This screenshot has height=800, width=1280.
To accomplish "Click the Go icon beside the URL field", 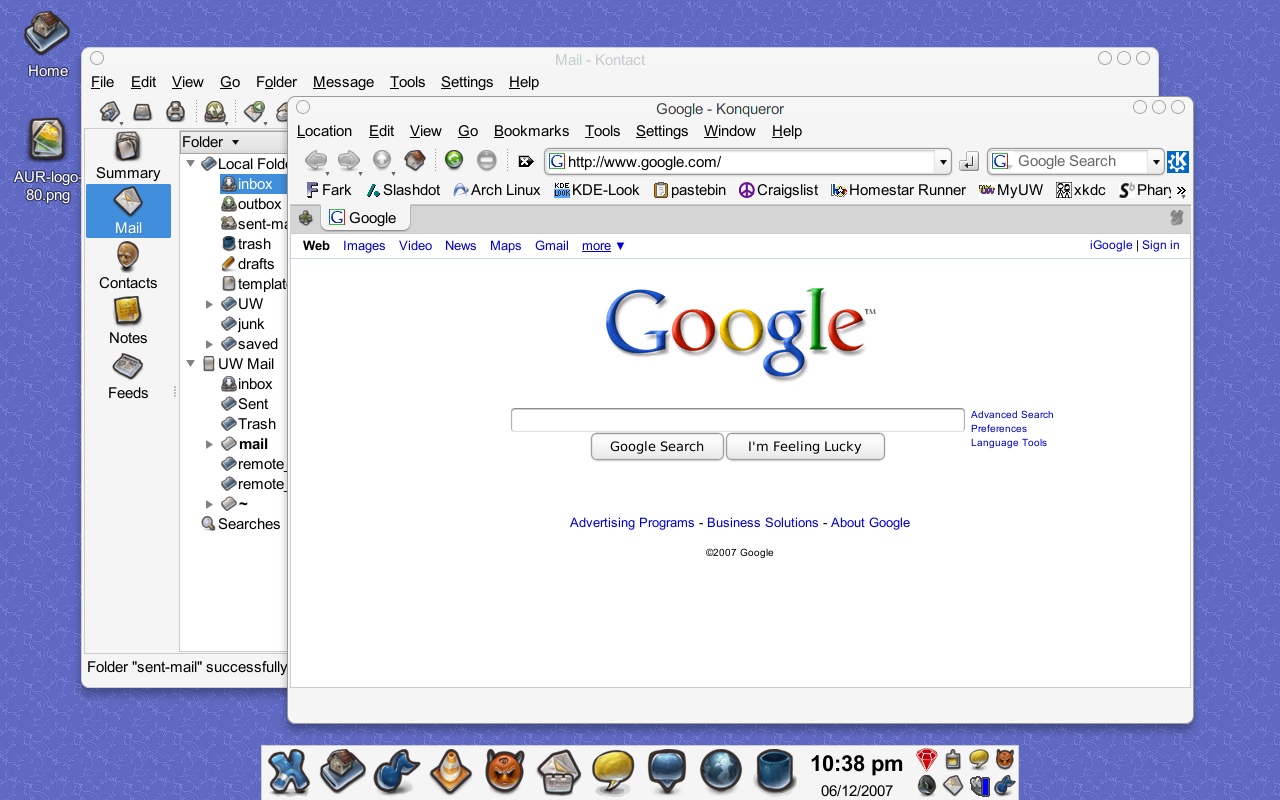I will [x=968, y=161].
